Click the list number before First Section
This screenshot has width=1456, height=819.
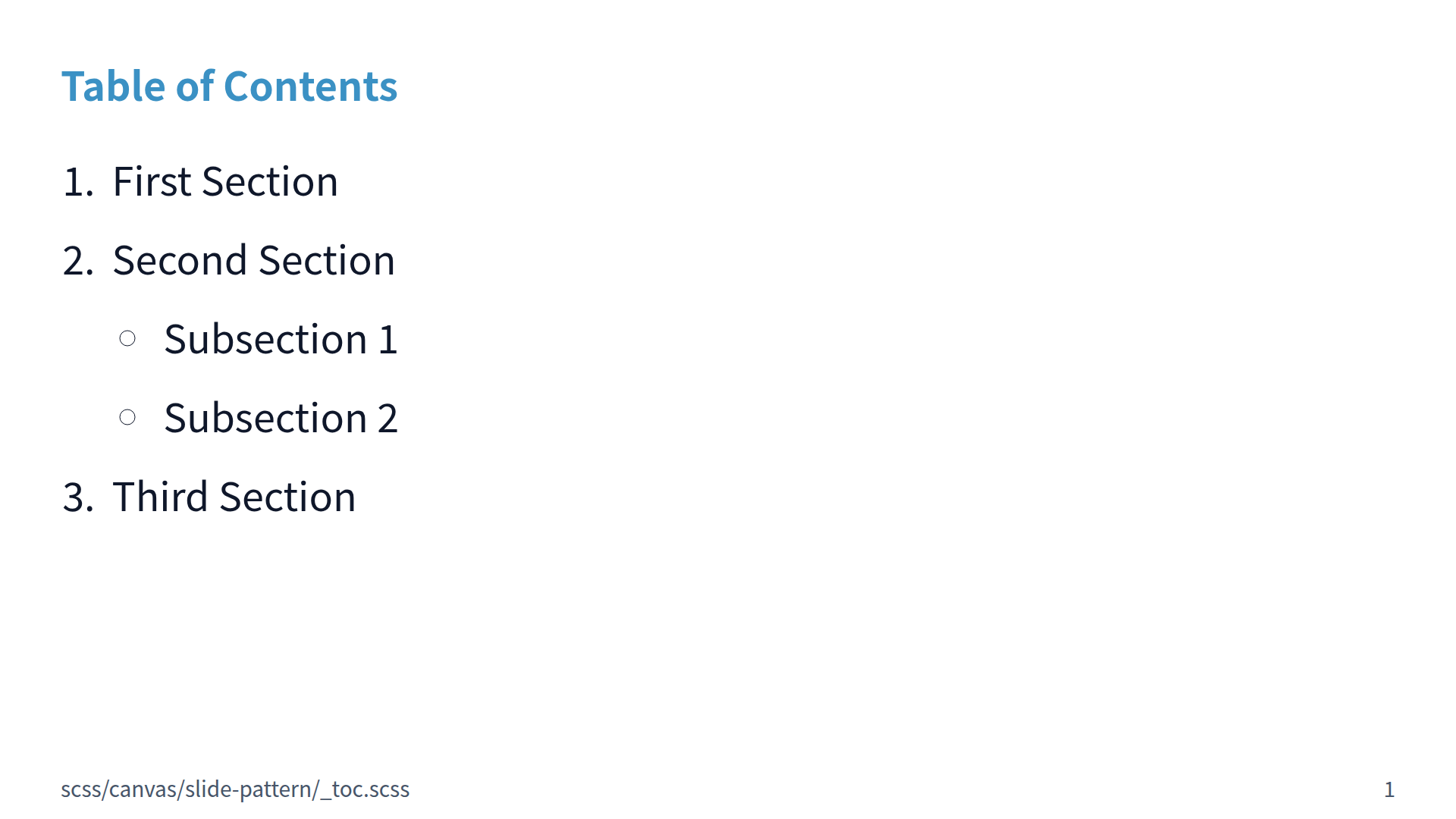point(77,183)
